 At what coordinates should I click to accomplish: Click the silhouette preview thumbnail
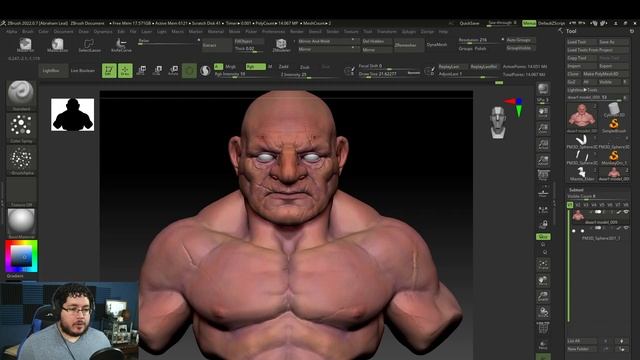pyautogui.click(x=73, y=115)
